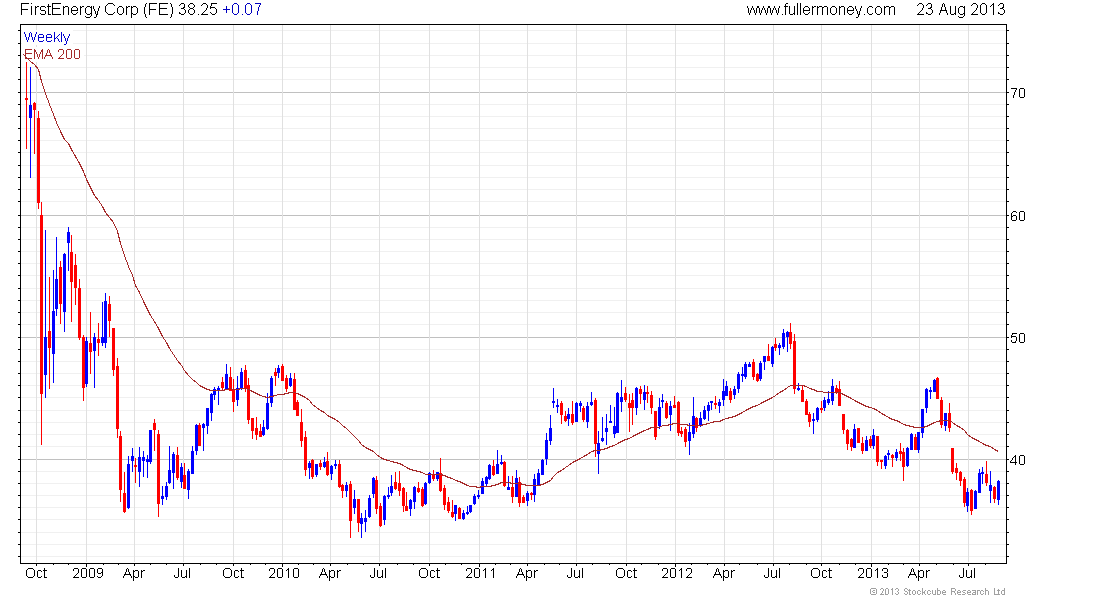
Task: Click the last Jul label on time axis
Action: click(967, 573)
